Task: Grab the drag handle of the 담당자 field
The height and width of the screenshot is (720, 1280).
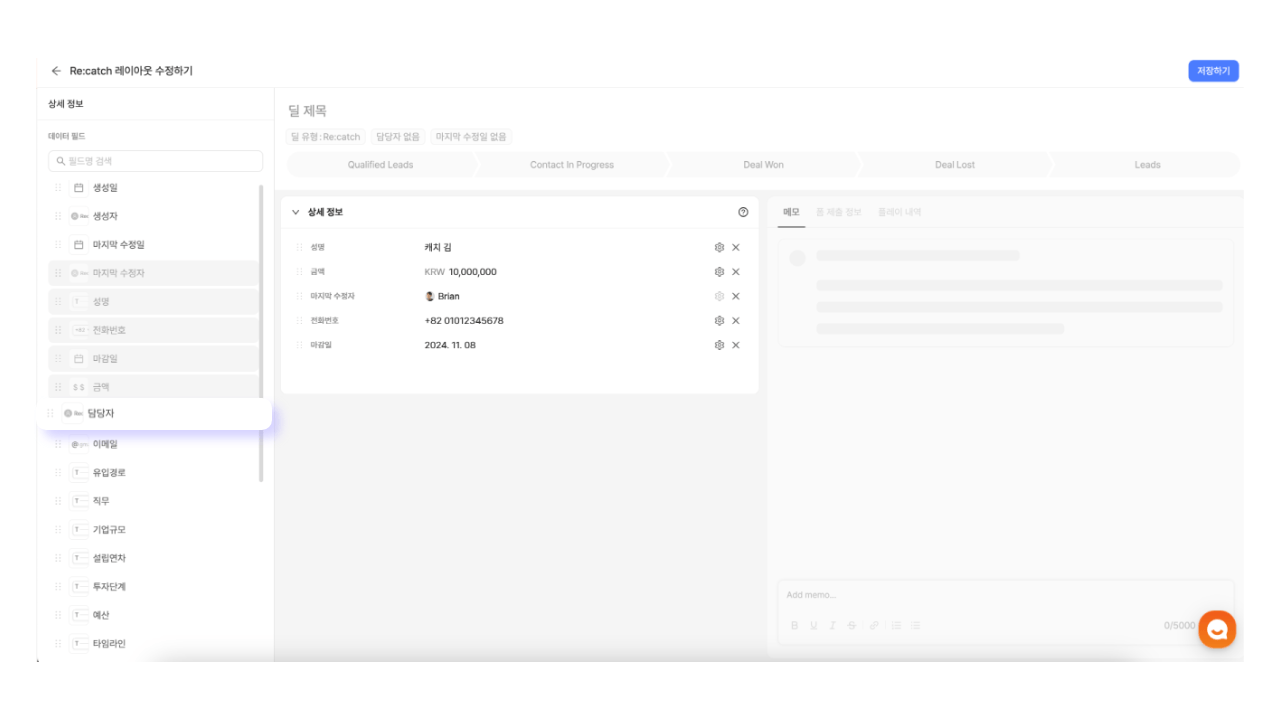Action: [x=51, y=413]
